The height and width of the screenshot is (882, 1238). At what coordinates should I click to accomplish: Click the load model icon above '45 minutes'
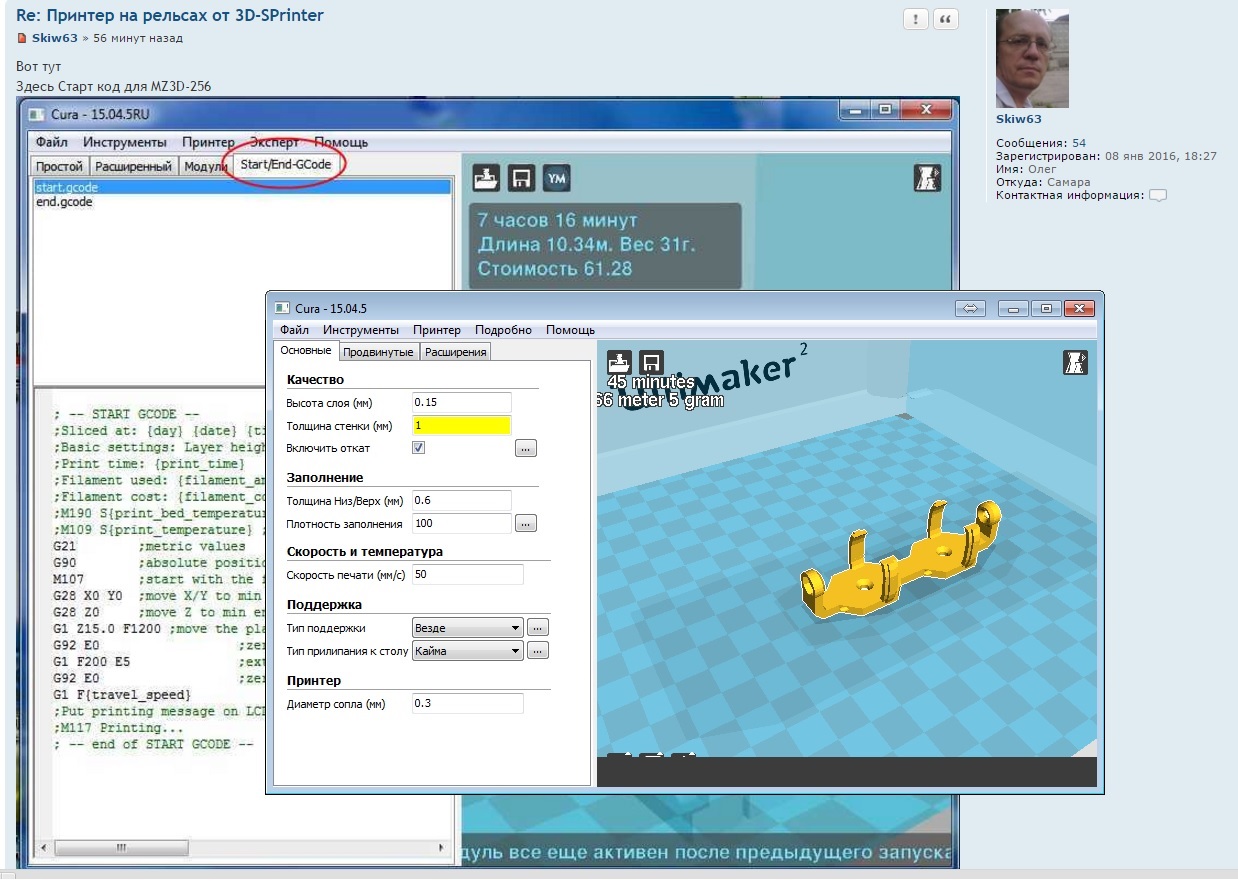coord(620,363)
